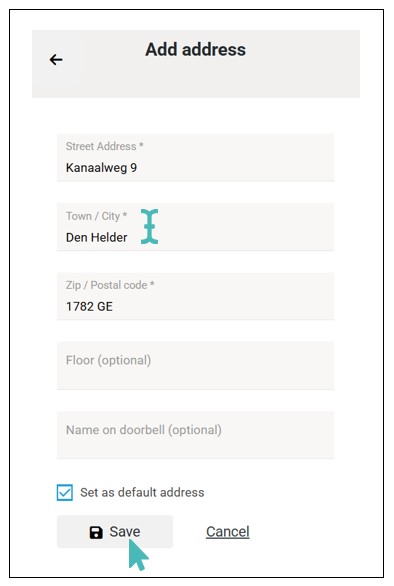The image size is (394, 586).
Task: Focus the Town / City input field
Action: point(195,227)
